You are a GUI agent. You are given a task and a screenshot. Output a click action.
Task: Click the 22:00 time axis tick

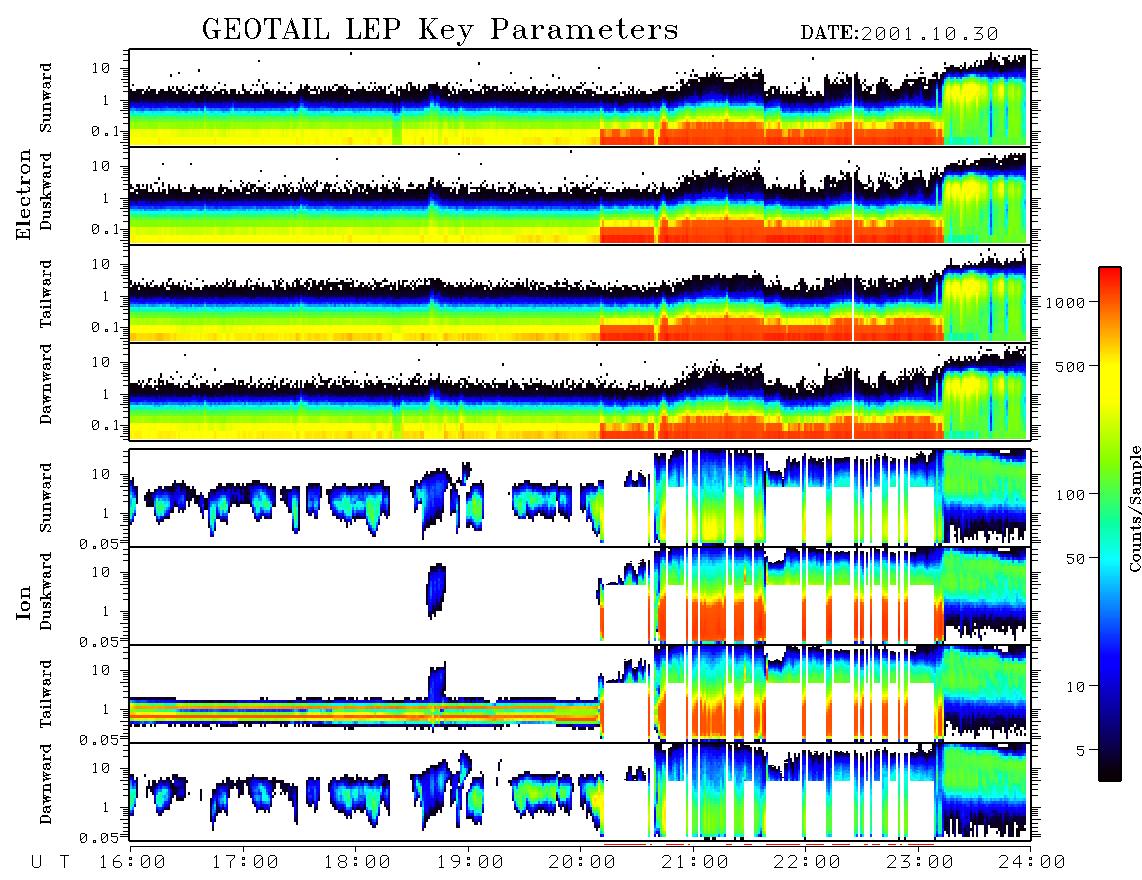[x=807, y=863]
